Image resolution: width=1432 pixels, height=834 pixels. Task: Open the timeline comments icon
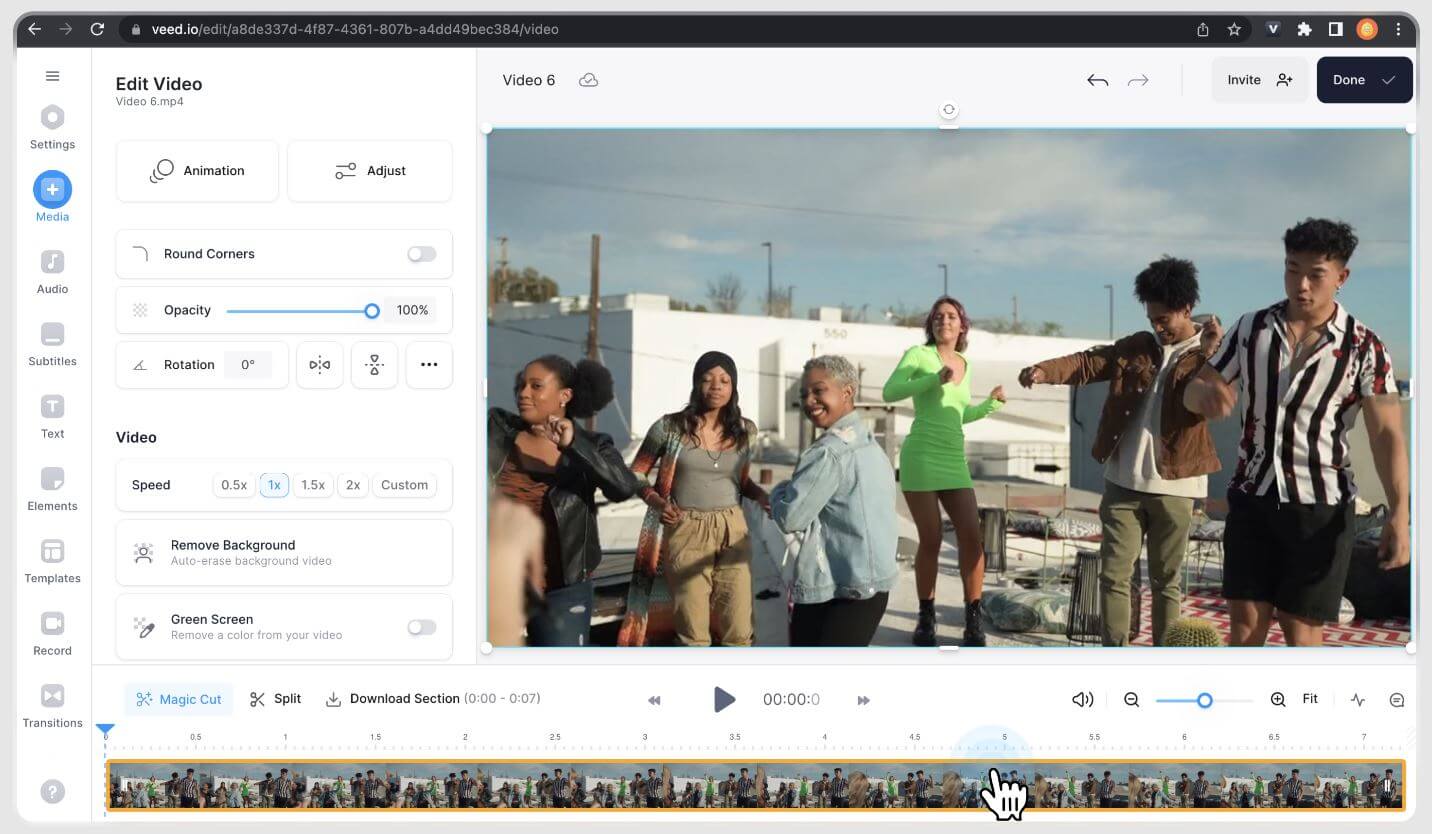coord(1397,700)
